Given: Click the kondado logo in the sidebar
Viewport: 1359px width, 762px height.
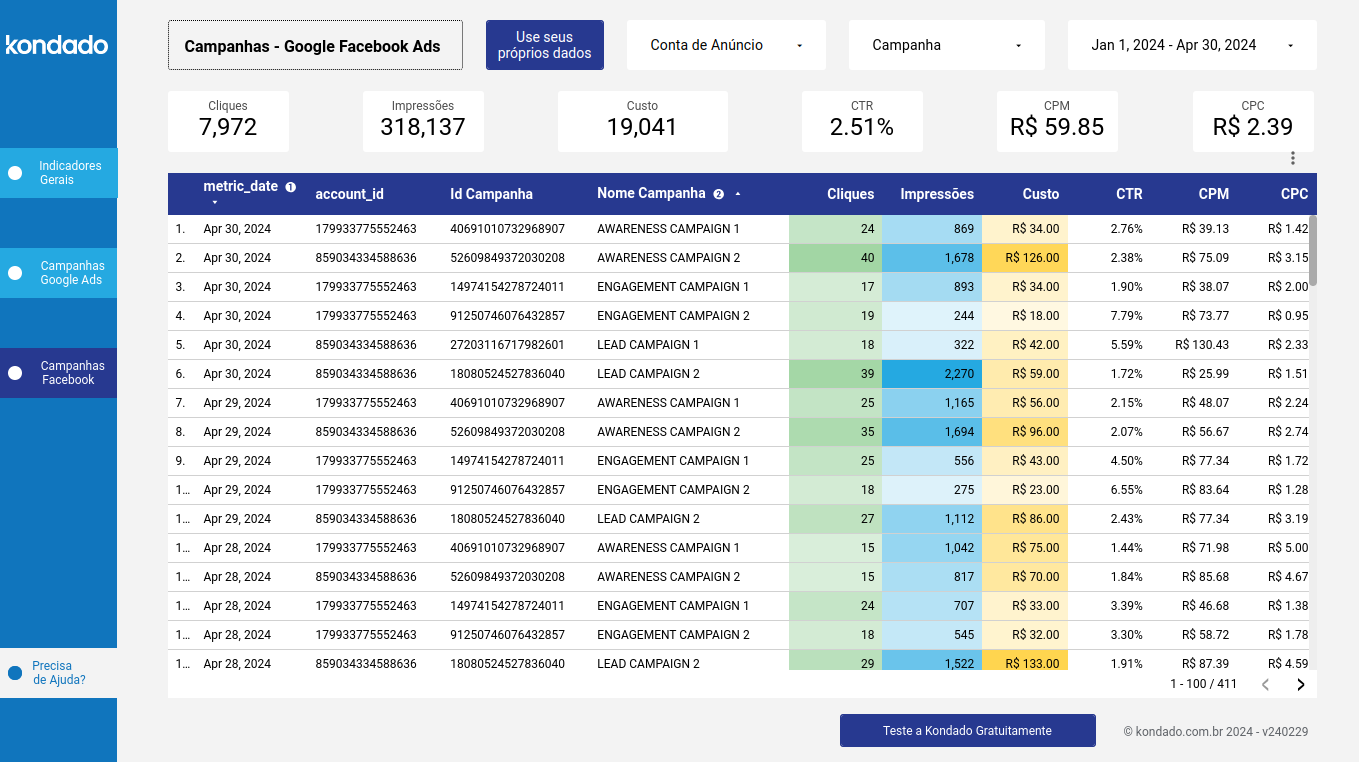Looking at the screenshot, I should pyautogui.click(x=57, y=44).
